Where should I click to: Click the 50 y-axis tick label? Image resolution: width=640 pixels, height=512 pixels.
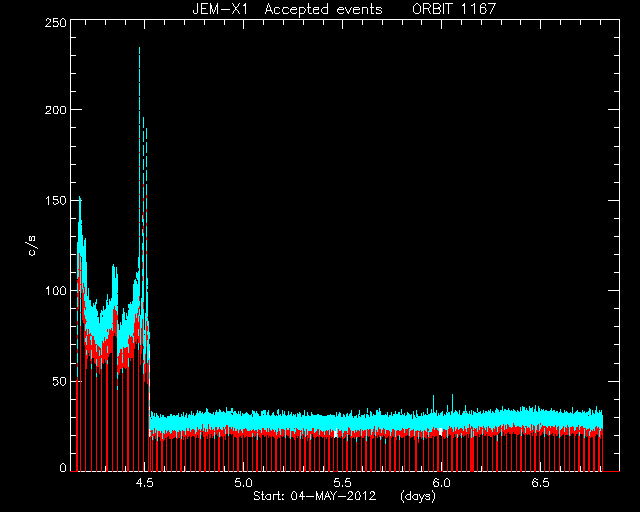(x=59, y=381)
